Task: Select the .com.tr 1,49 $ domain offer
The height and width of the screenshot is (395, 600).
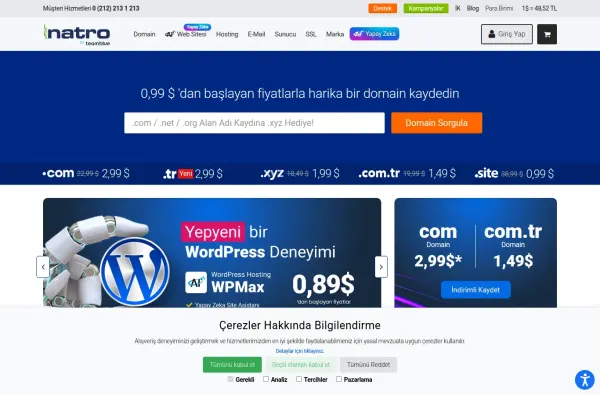Action: click(x=407, y=173)
